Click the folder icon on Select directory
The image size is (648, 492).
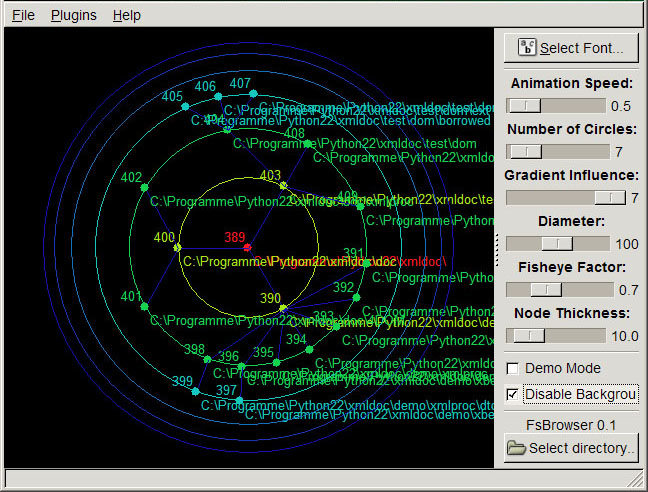coord(516,448)
